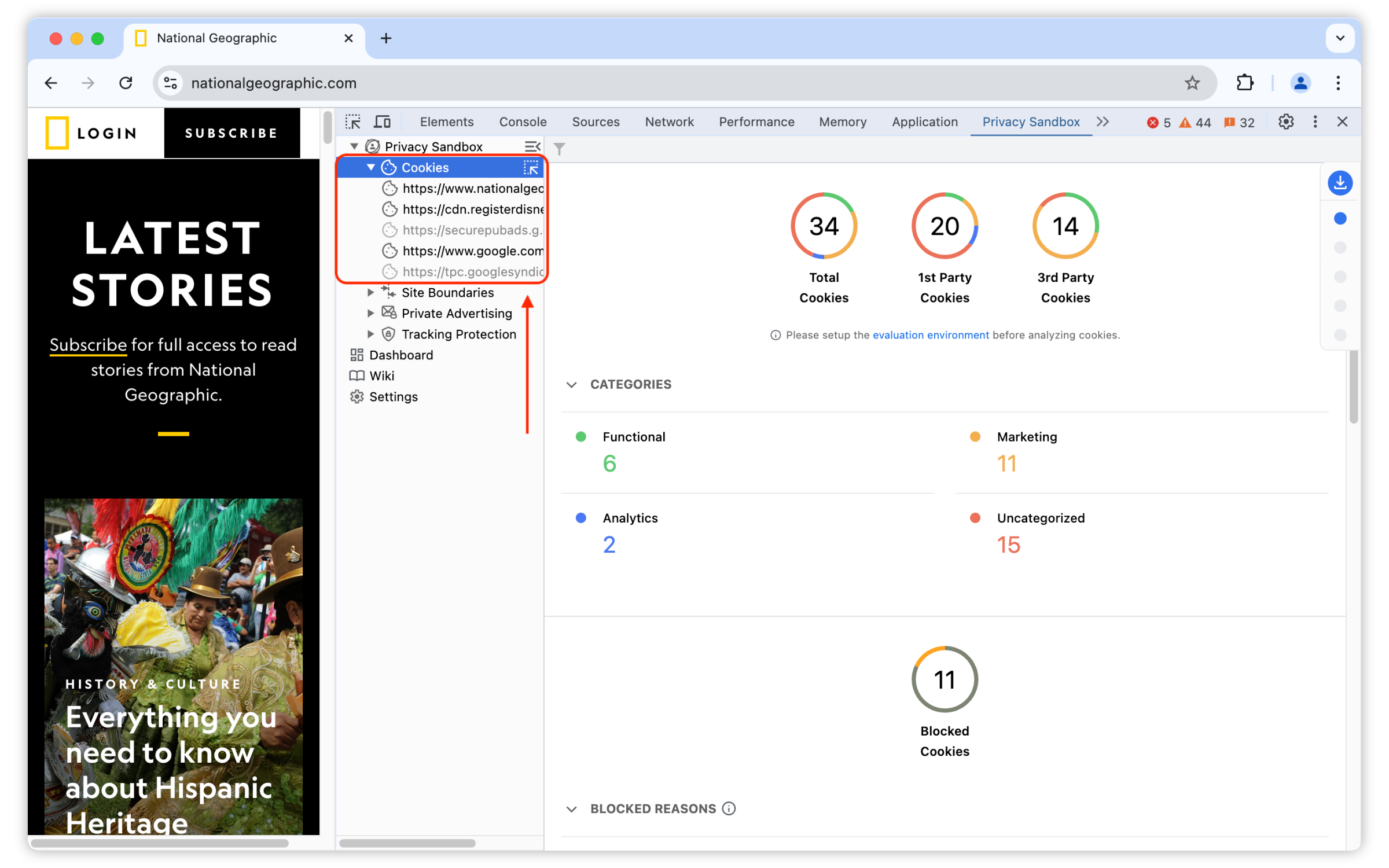1389x868 pixels.
Task: Collapse the Privacy Sandbox tree root
Action: 354,146
